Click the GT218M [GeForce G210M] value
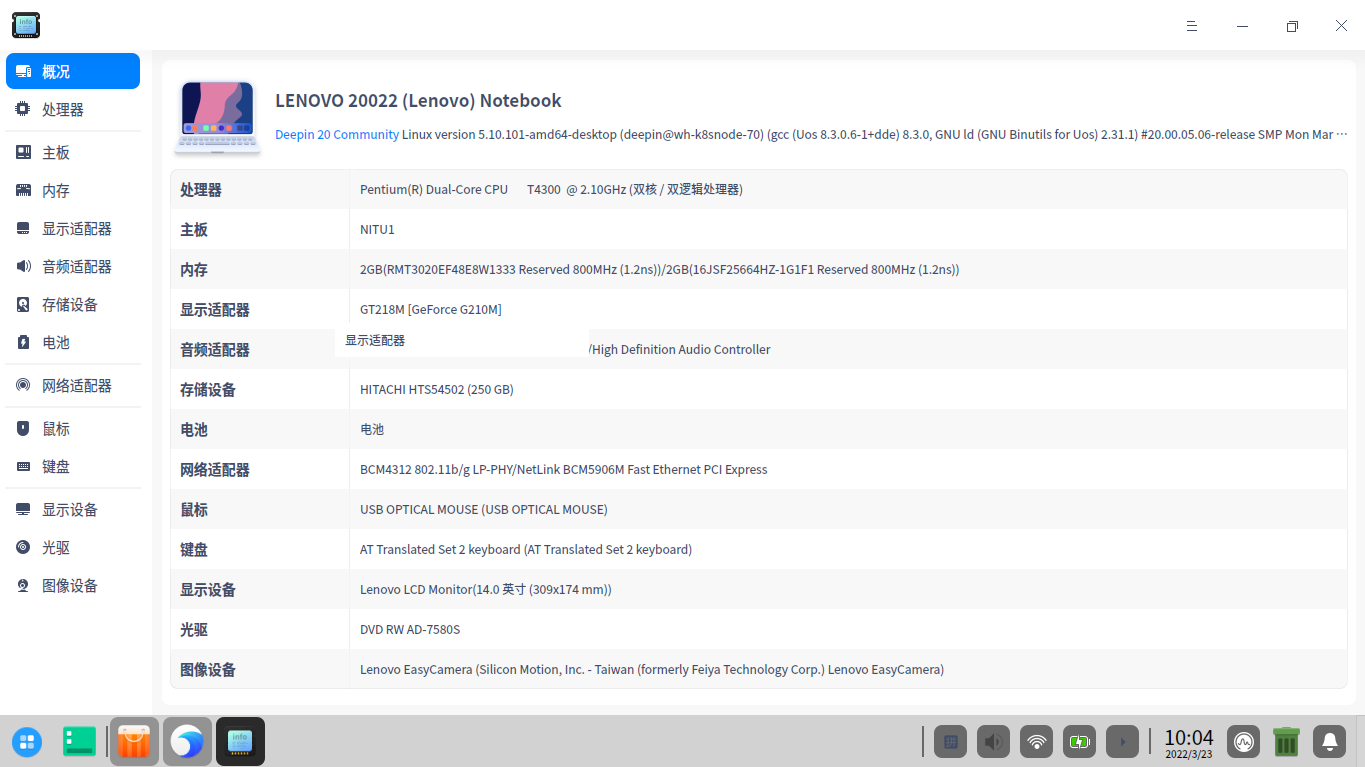The height and width of the screenshot is (767, 1365). coord(431,309)
